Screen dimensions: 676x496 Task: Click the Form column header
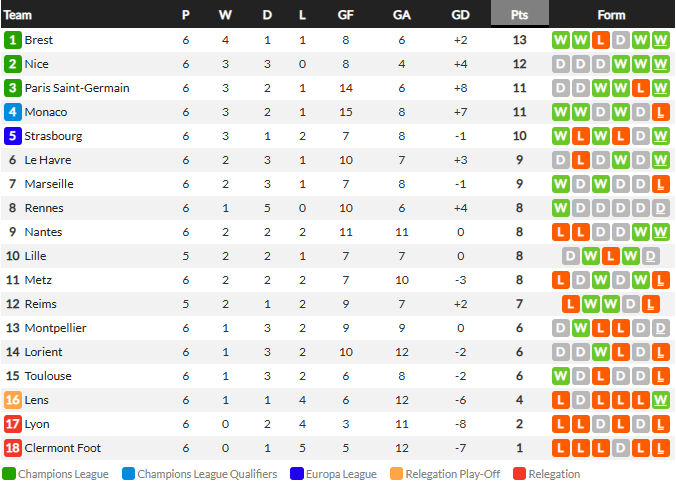(x=611, y=15)
